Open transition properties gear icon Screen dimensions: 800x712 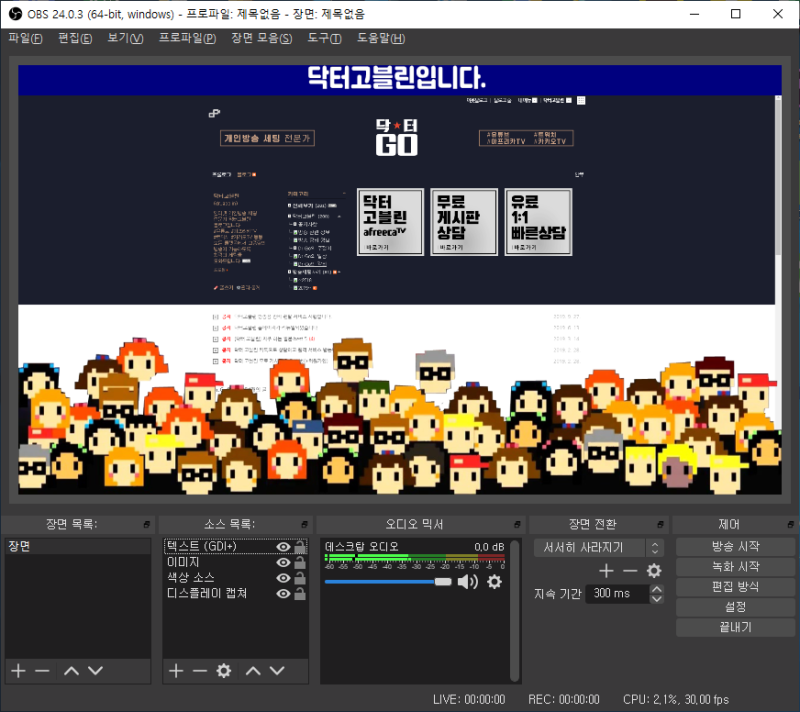pyautogui.click(x=654, y=571)
